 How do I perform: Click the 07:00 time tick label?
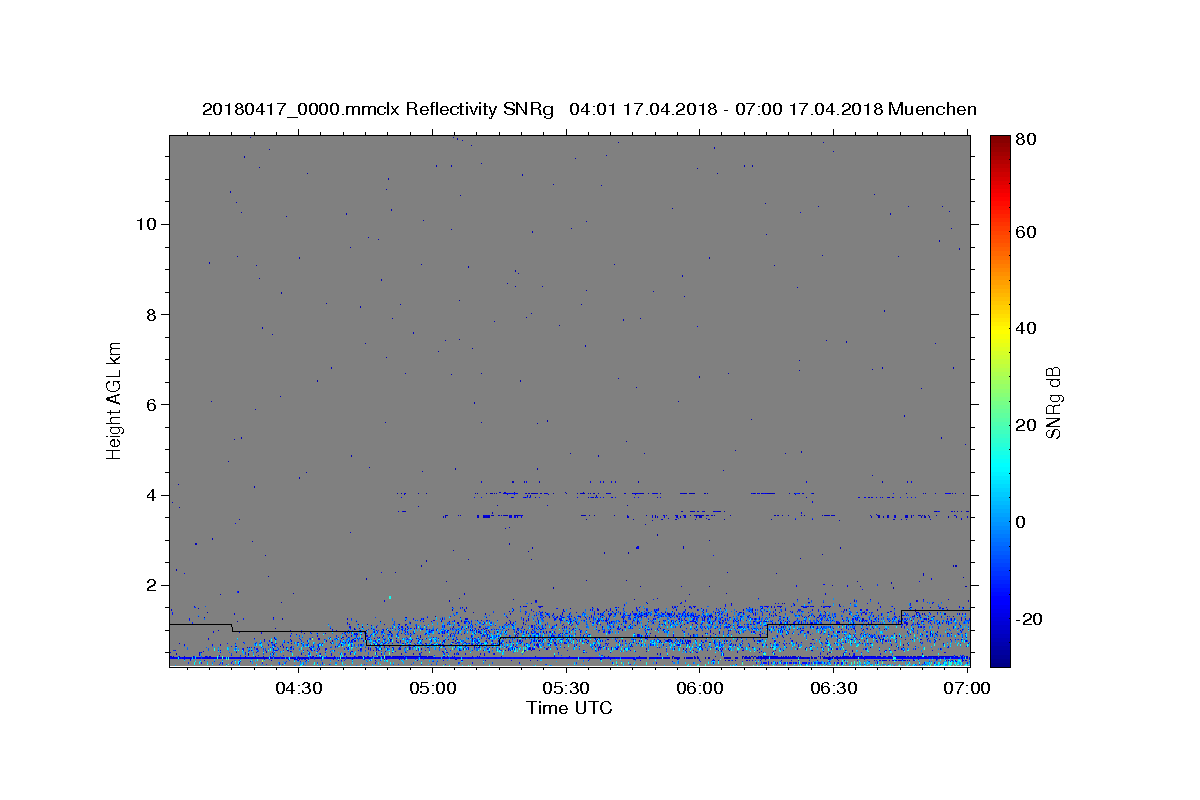click(x=968, y=688)
